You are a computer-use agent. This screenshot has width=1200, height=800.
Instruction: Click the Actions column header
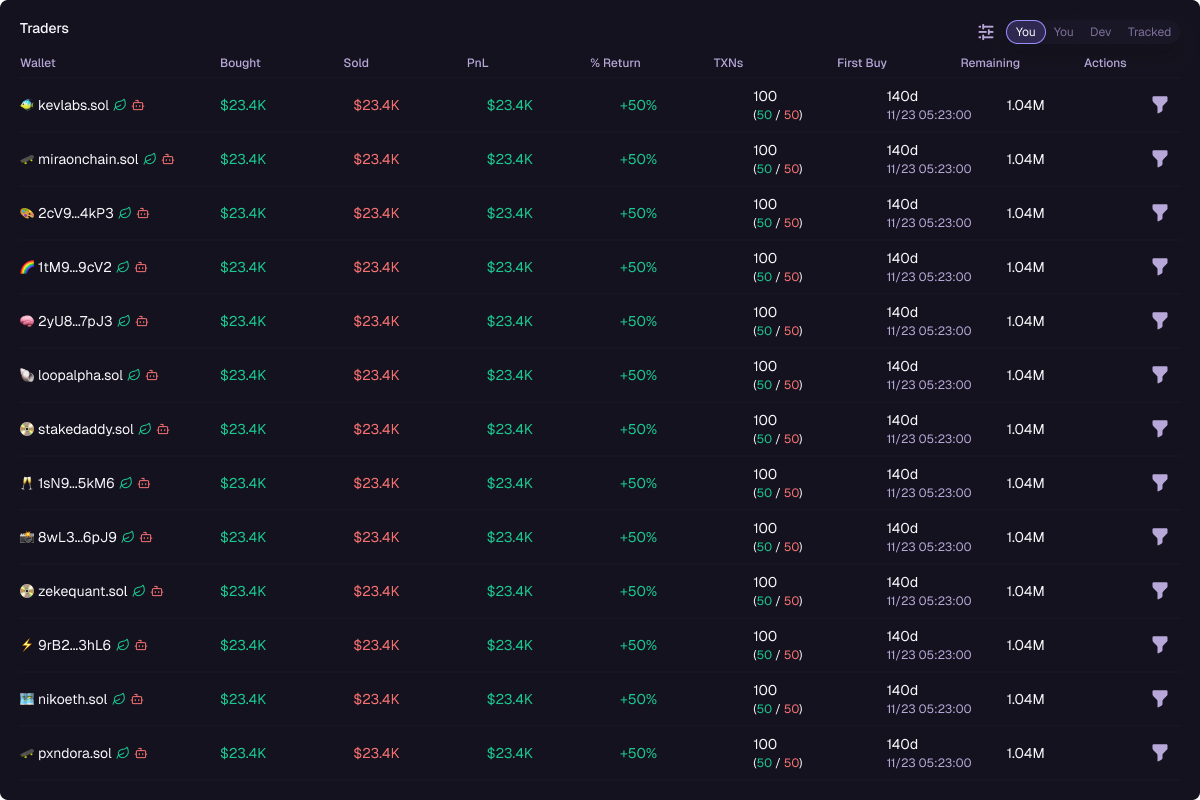tap(1105, 63)
